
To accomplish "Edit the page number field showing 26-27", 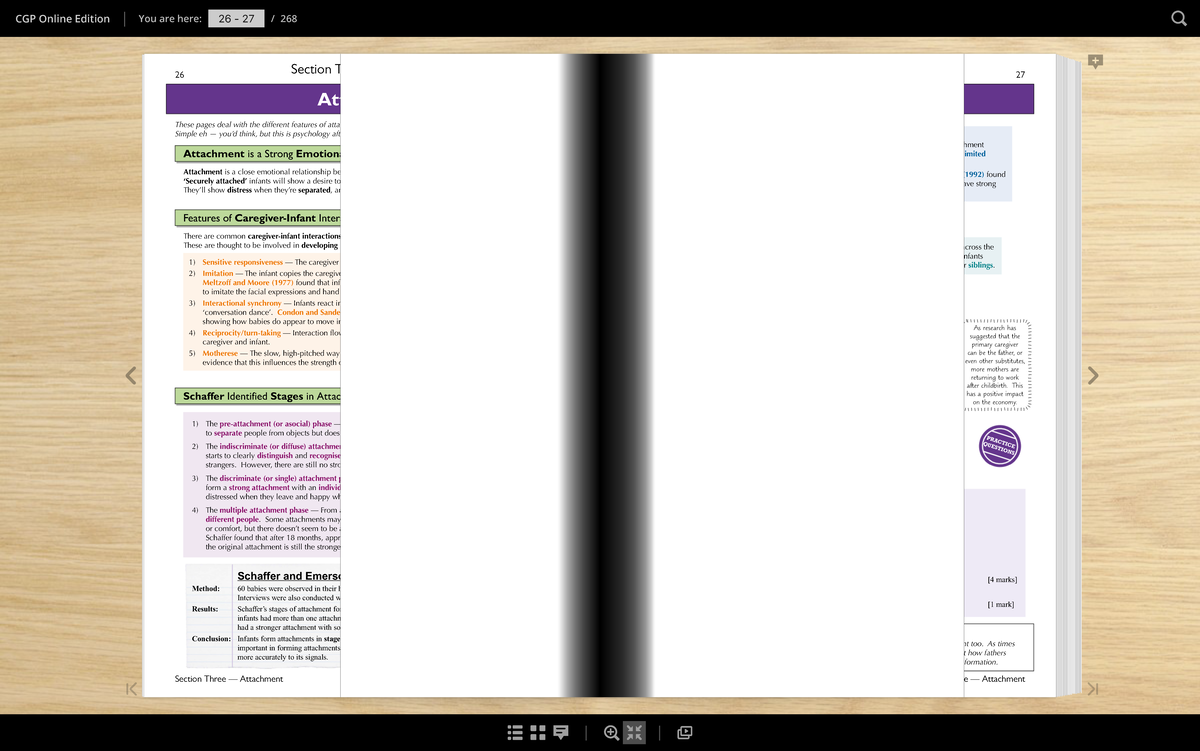I will 236,18.
